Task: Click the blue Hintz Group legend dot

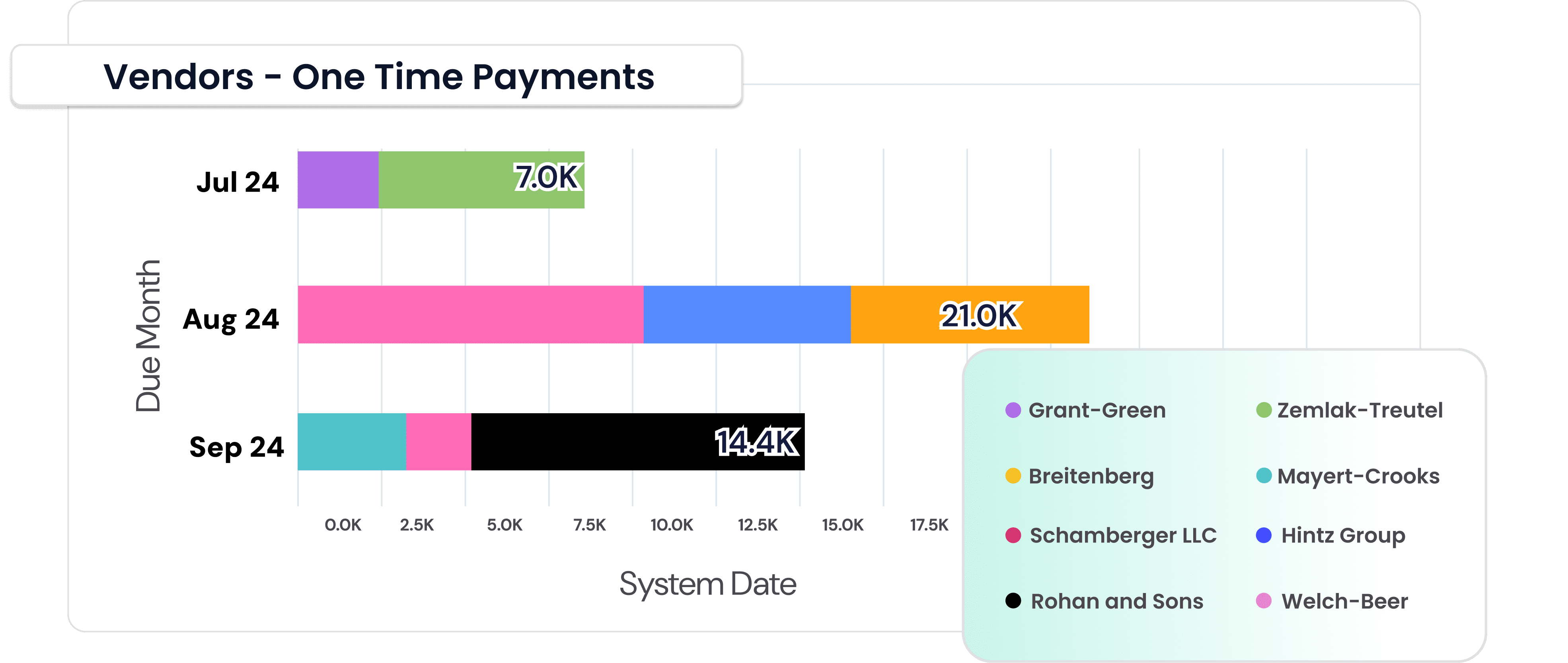Action: pyautogui.click(x=1264, y=535)
